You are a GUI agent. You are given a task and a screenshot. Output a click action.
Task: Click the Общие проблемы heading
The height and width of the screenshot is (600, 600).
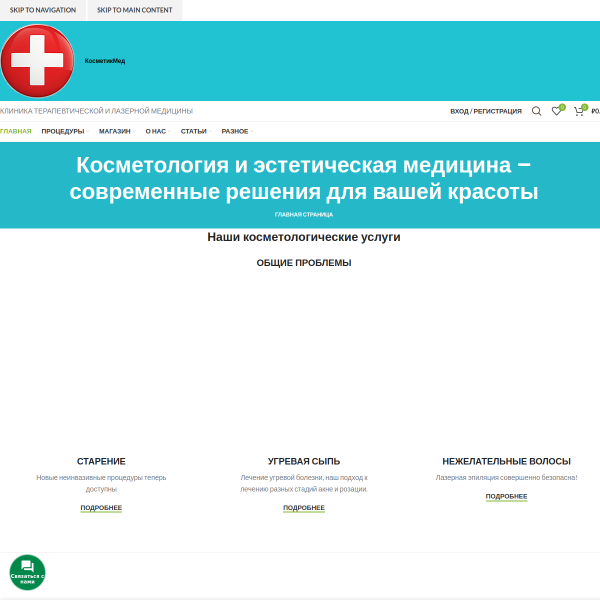(x=304, y=263)
